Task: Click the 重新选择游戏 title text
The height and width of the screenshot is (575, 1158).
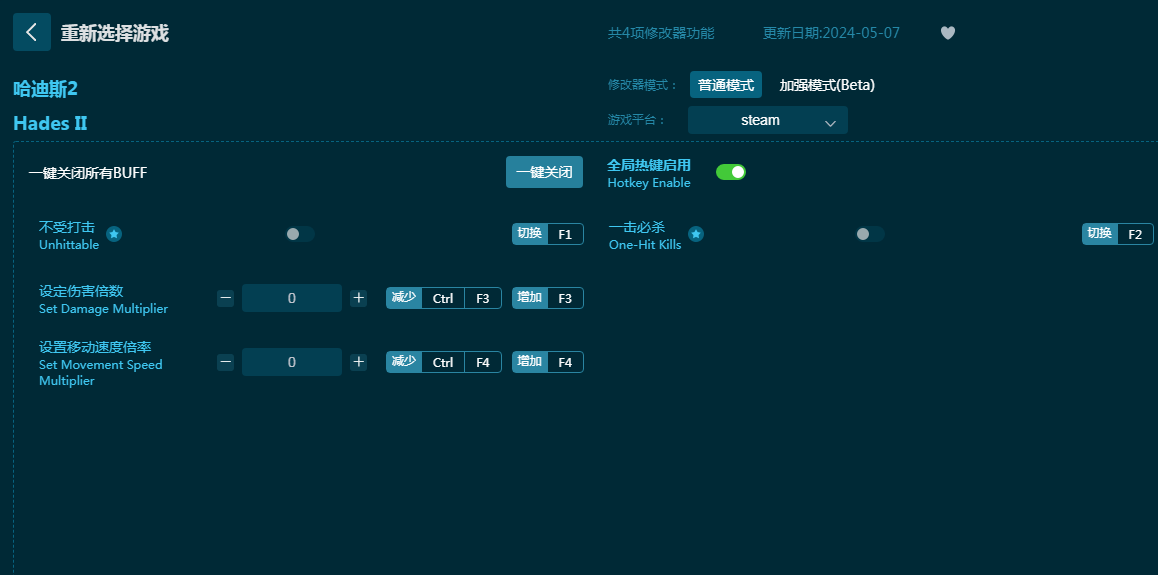Action: [x=114, y=33]
